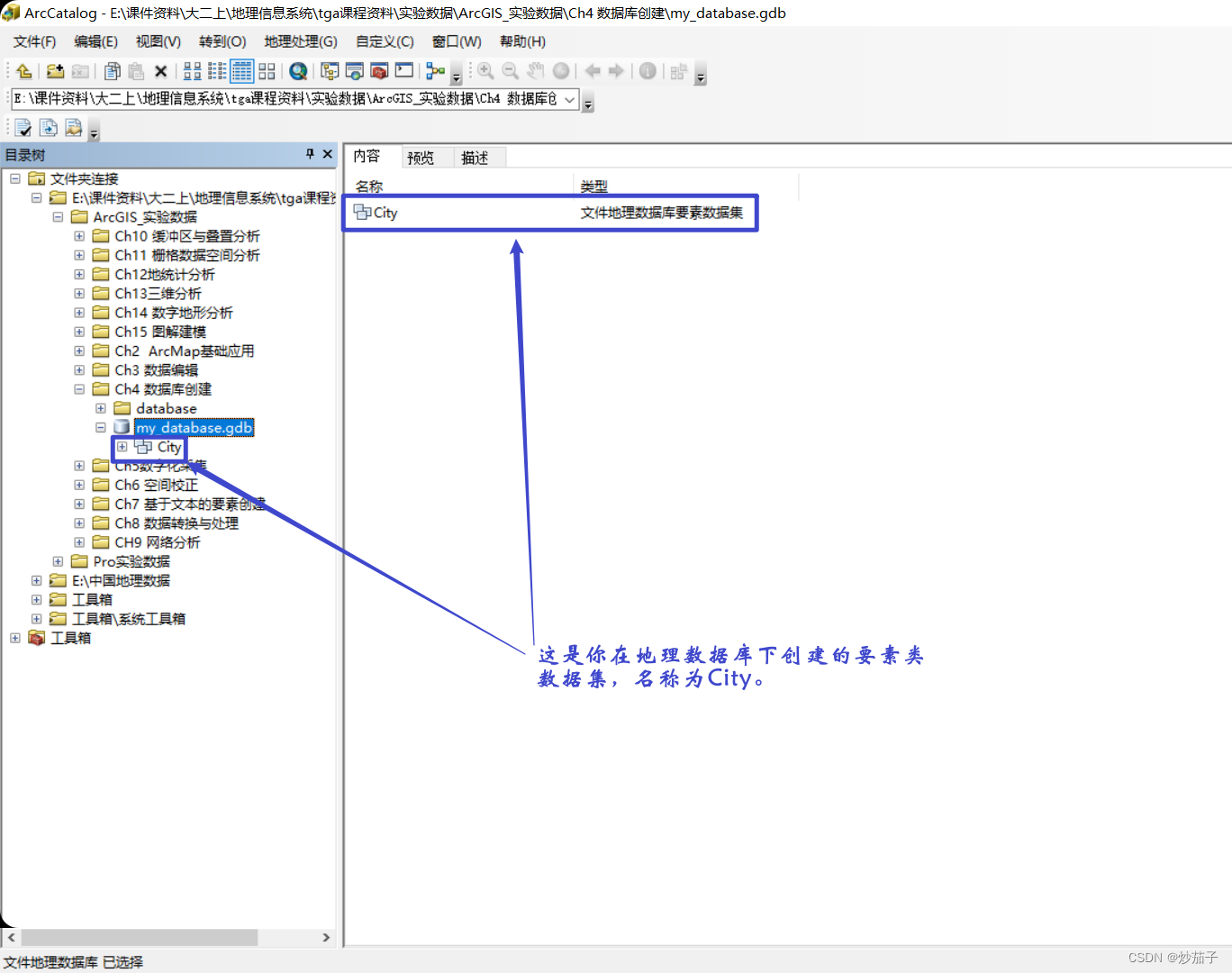1232x973 pixels.
Task: Click the Export Metadata icon
Action: 49,128
